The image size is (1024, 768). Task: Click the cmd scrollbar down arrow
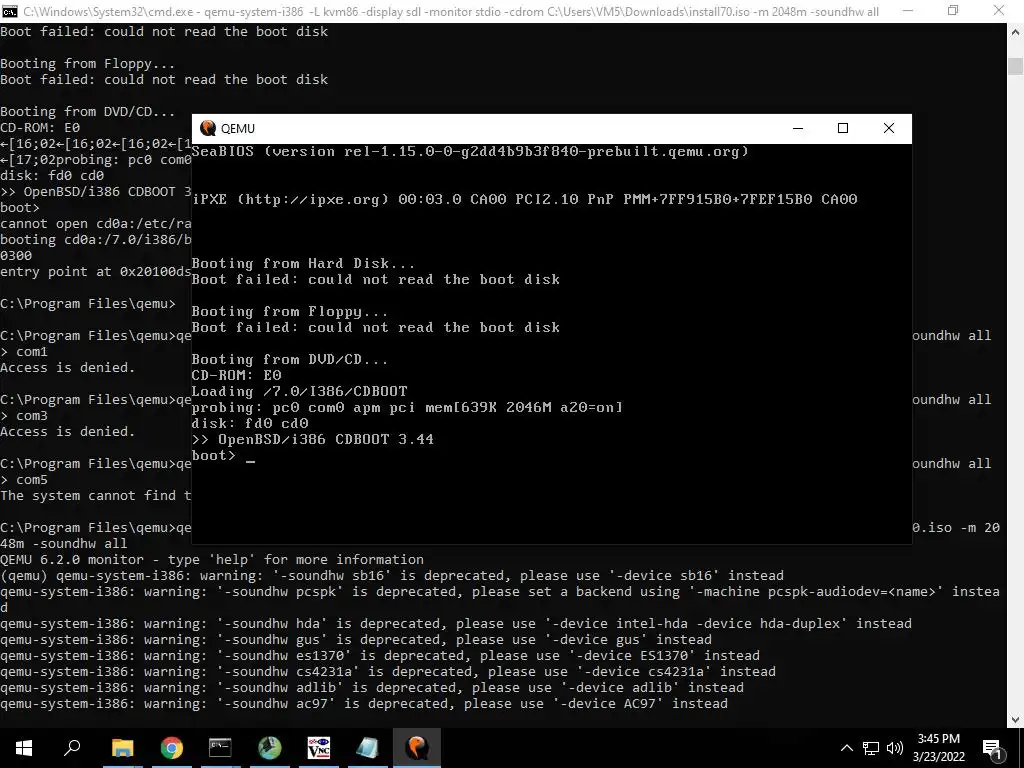point(1016,720)
